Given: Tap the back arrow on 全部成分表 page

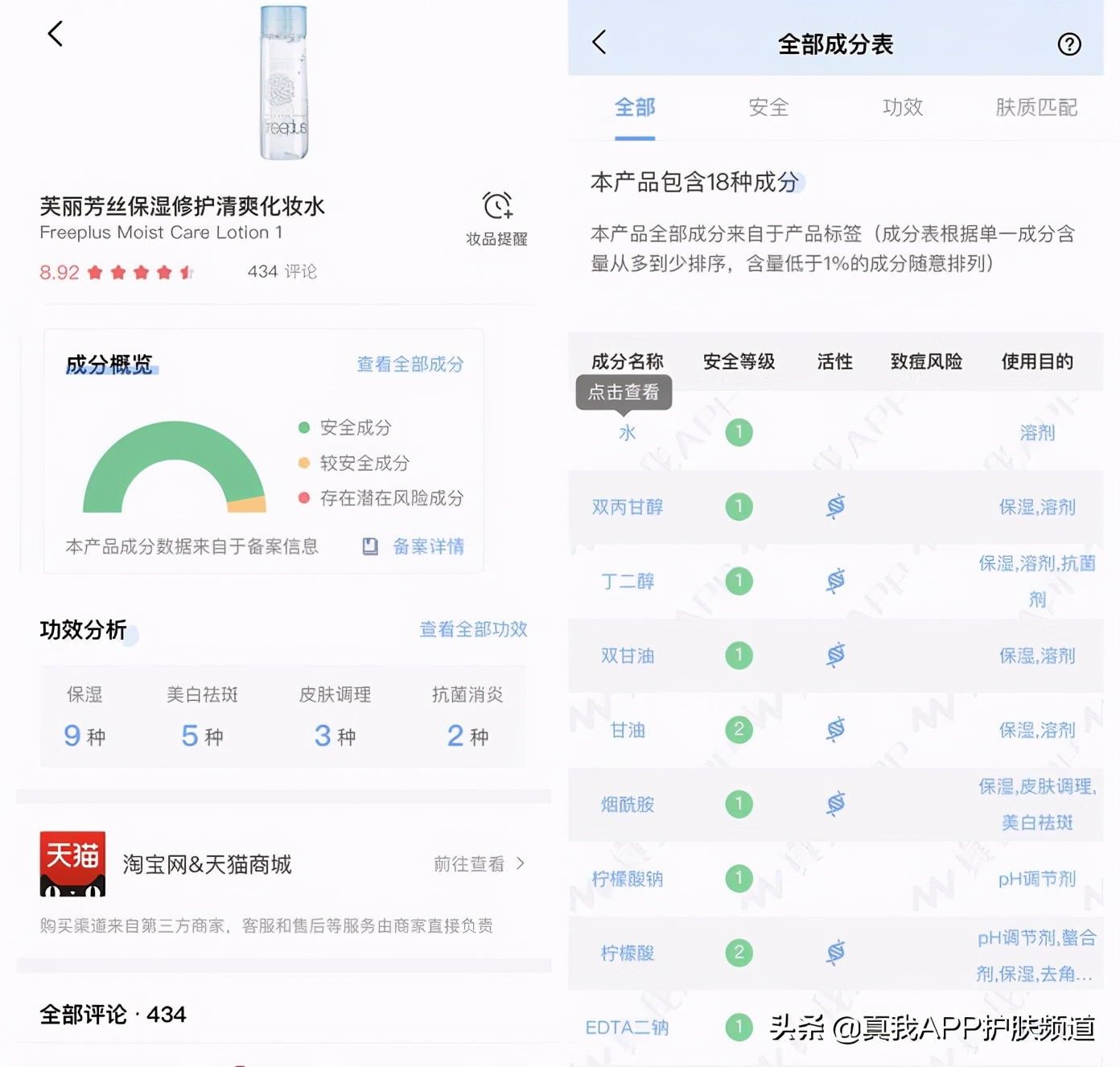Looking at the screenshot, I should pos(599,44).
